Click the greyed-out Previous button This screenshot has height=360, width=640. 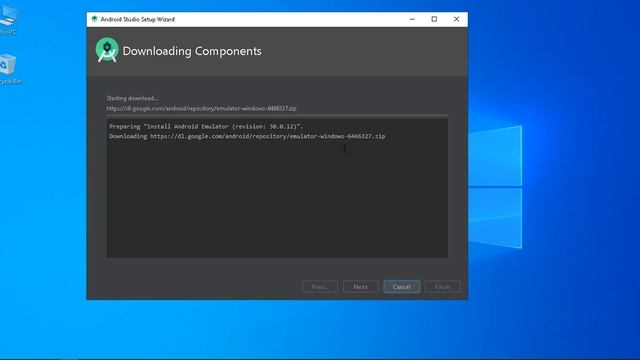click(x=320, y=287)
